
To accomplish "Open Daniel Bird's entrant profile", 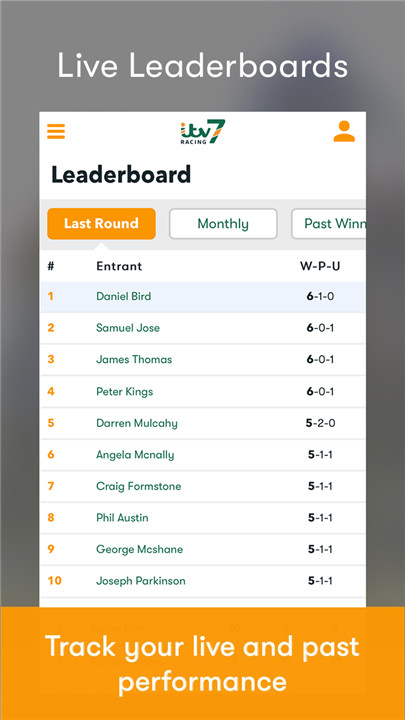I will (x=124, y=296).
